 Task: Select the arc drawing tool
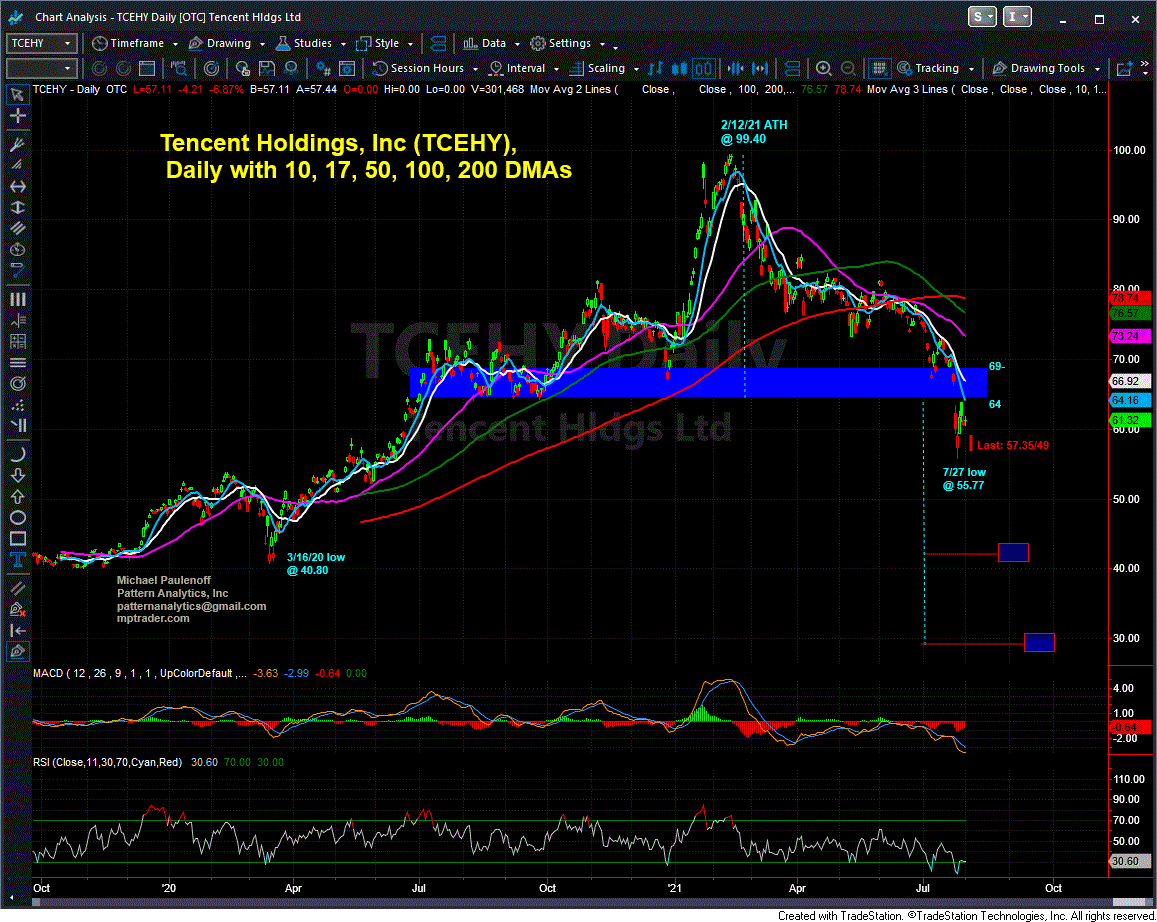coord(18,454)
